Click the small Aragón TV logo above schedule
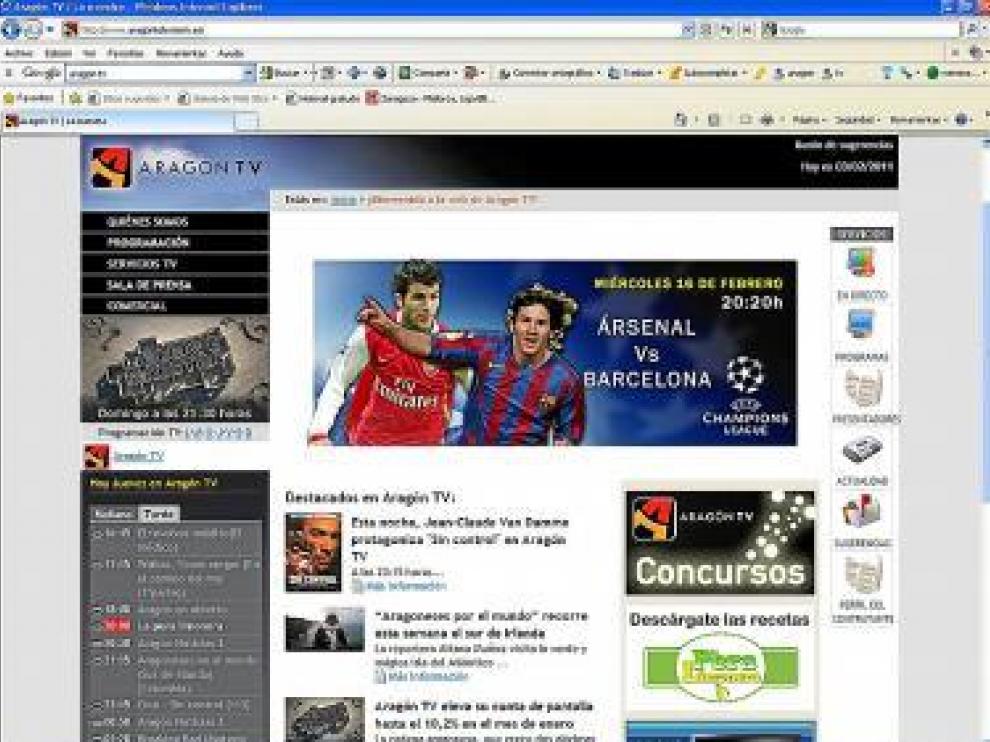The width and height of the screenshot is (990, 742). 97,456
